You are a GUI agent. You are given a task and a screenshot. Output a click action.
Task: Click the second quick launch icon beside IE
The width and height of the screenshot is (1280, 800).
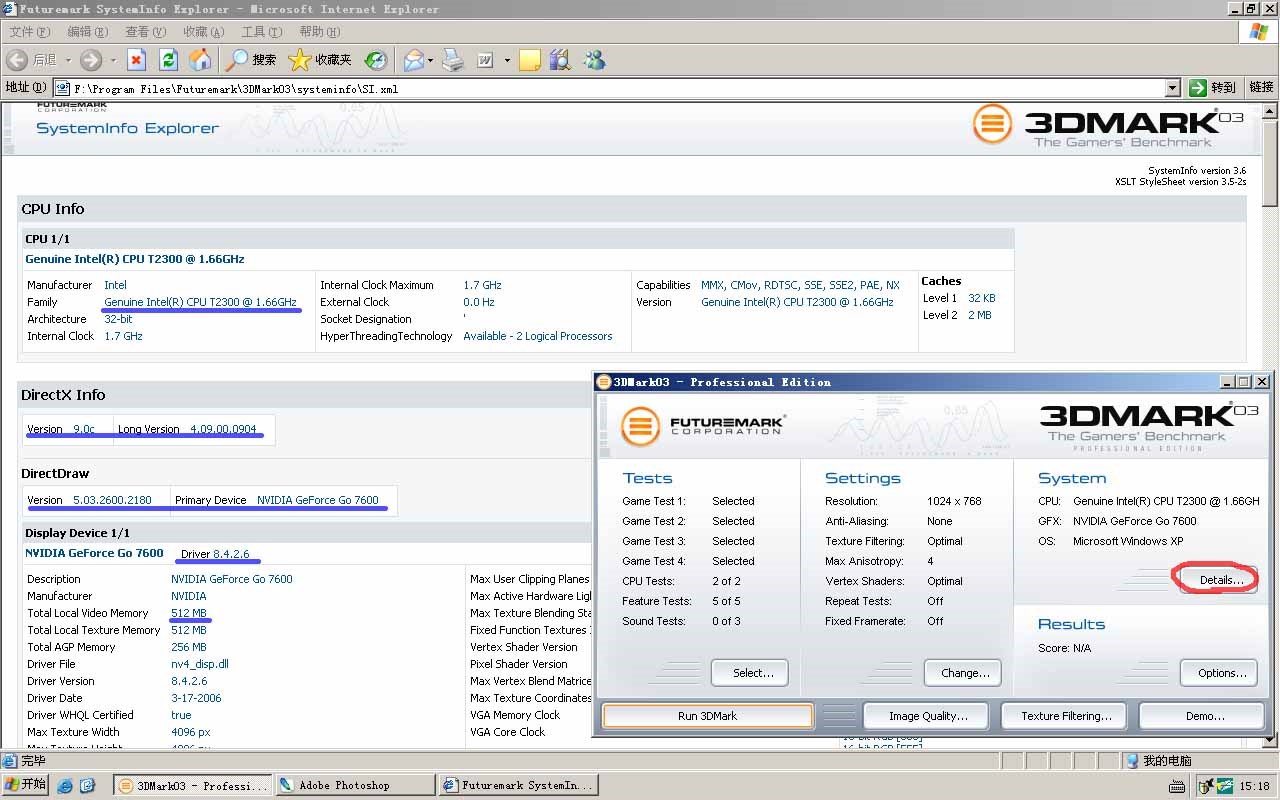click(87, 786)
